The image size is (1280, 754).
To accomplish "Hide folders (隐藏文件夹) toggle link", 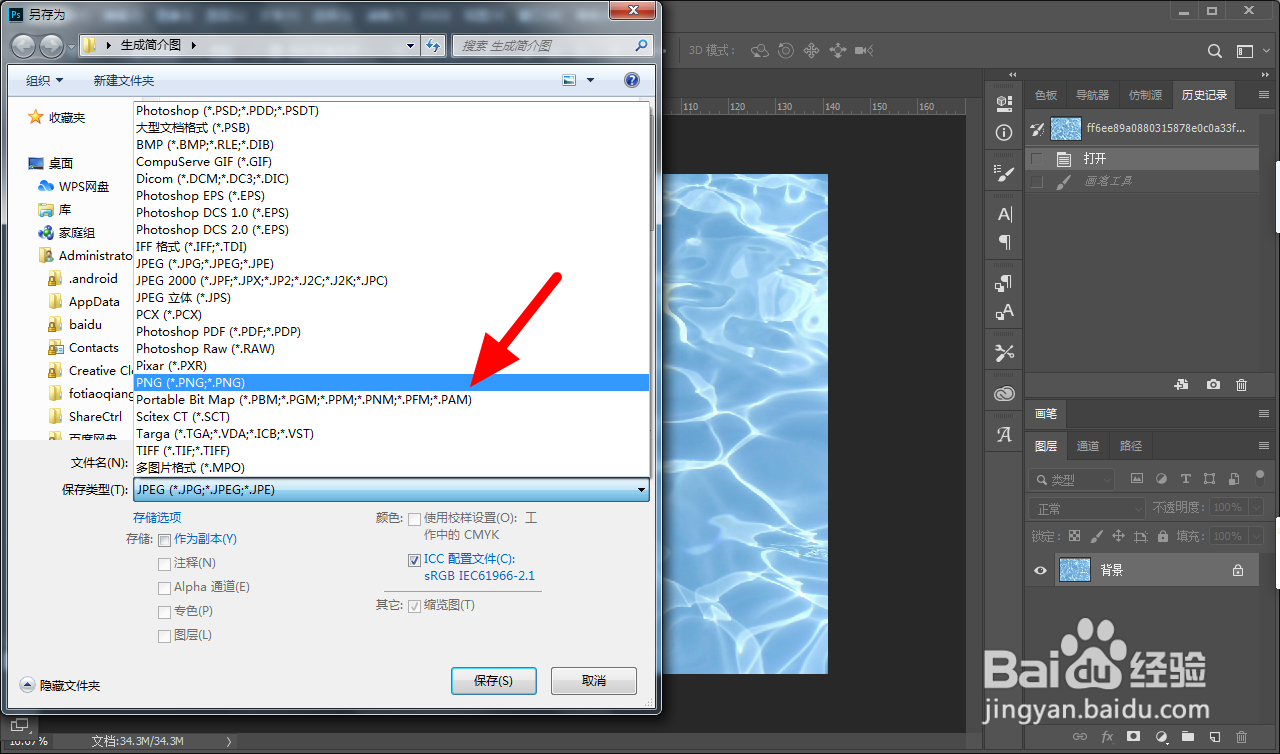I will coord(60,686).
